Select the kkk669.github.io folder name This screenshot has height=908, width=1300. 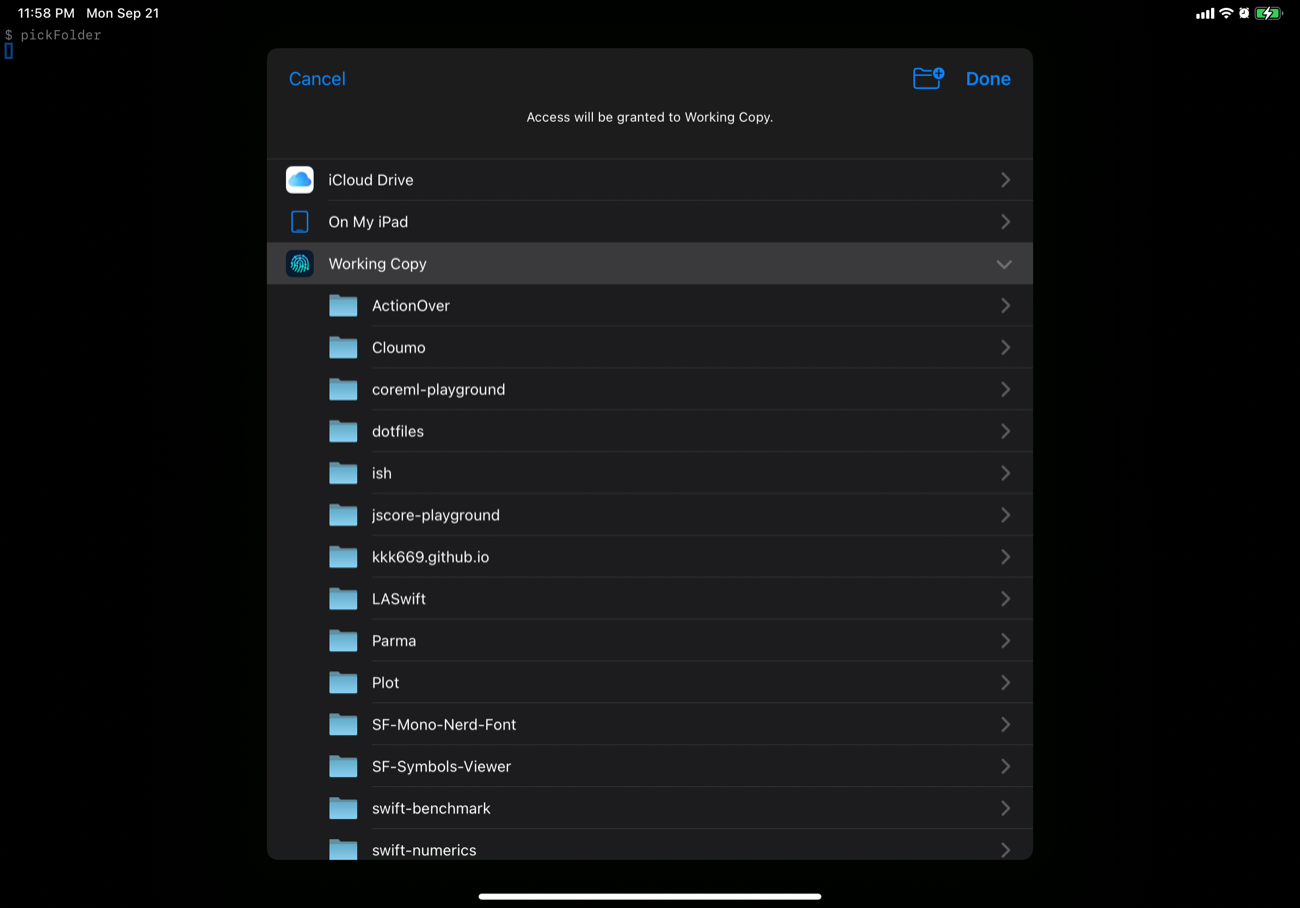[430, 558]
